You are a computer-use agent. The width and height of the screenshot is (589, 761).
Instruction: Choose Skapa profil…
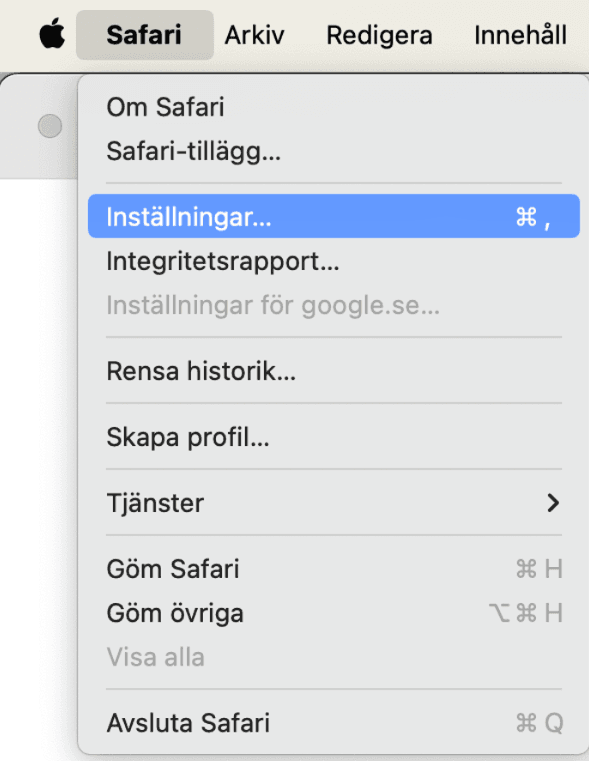(x=334, y=437)
